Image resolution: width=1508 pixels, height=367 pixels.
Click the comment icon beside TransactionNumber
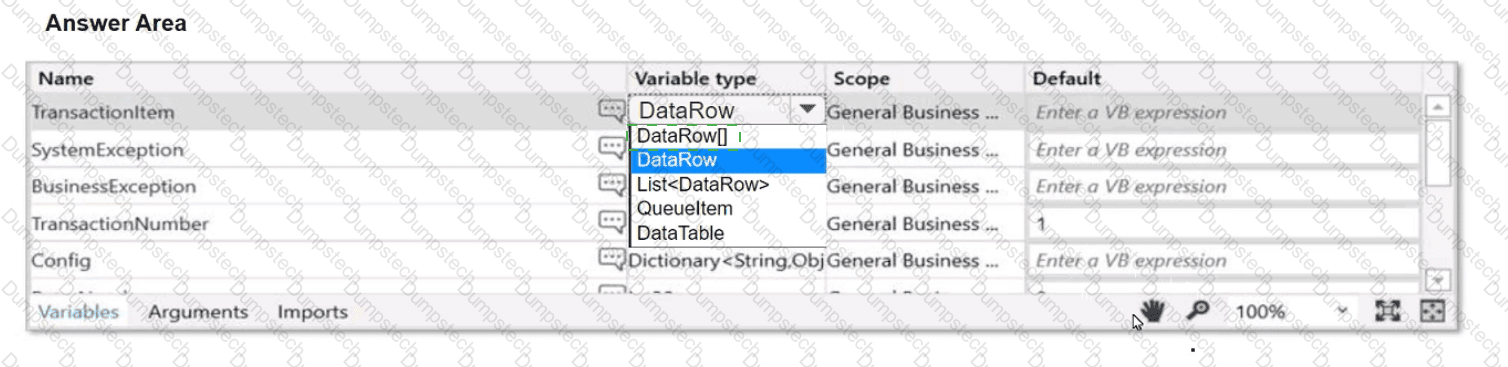(x=611, y=222)
